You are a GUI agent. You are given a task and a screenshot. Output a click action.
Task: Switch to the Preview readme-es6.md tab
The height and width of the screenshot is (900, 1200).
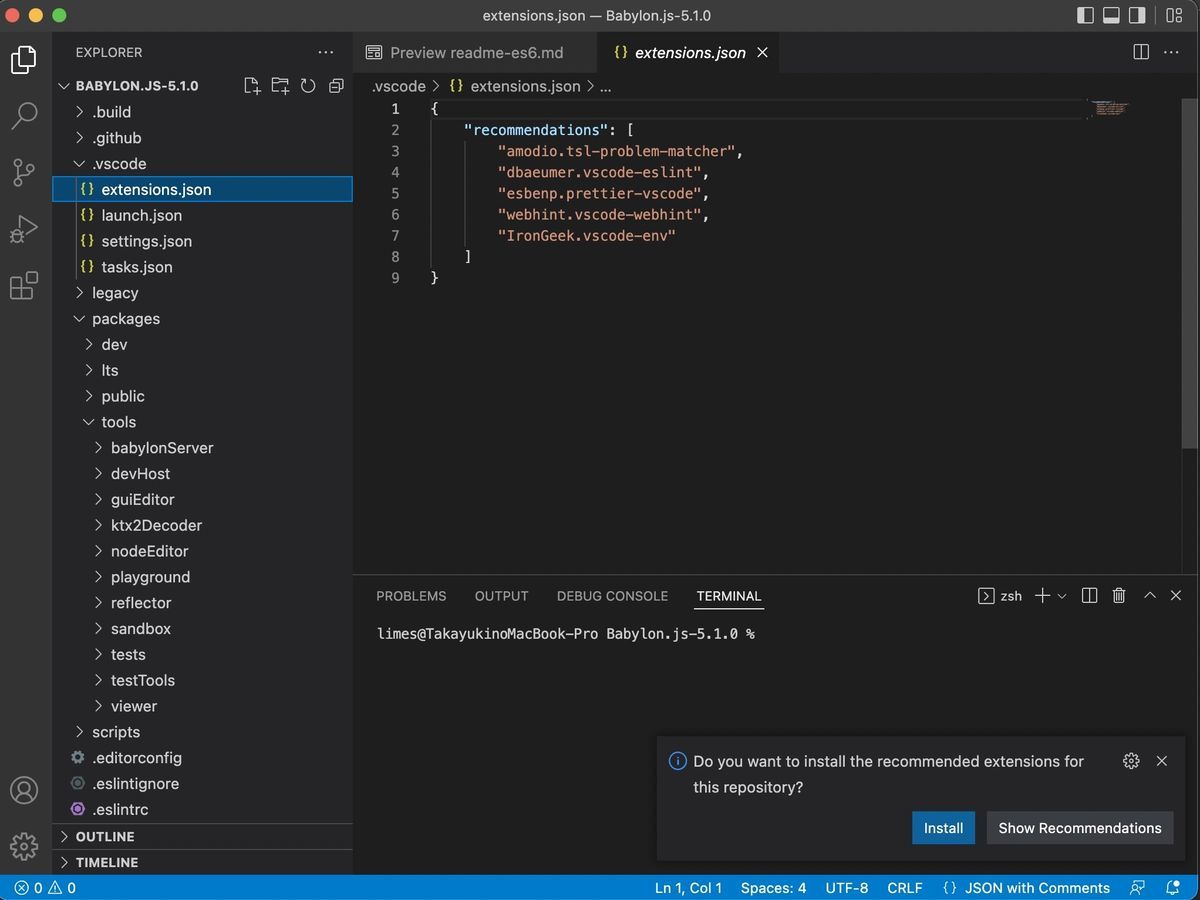click(x=473, y=52)
